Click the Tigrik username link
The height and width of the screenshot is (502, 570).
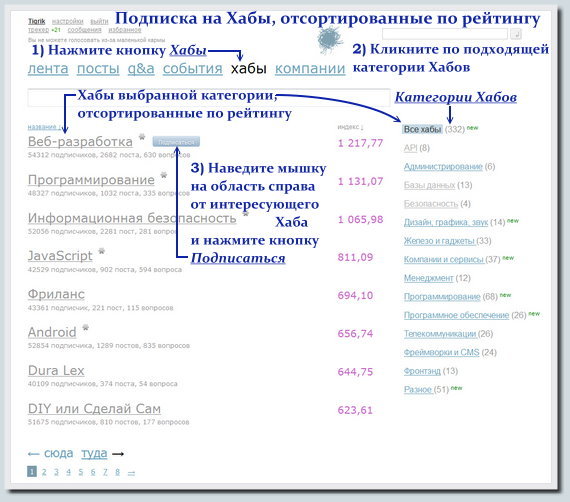(x=37, y=21)
